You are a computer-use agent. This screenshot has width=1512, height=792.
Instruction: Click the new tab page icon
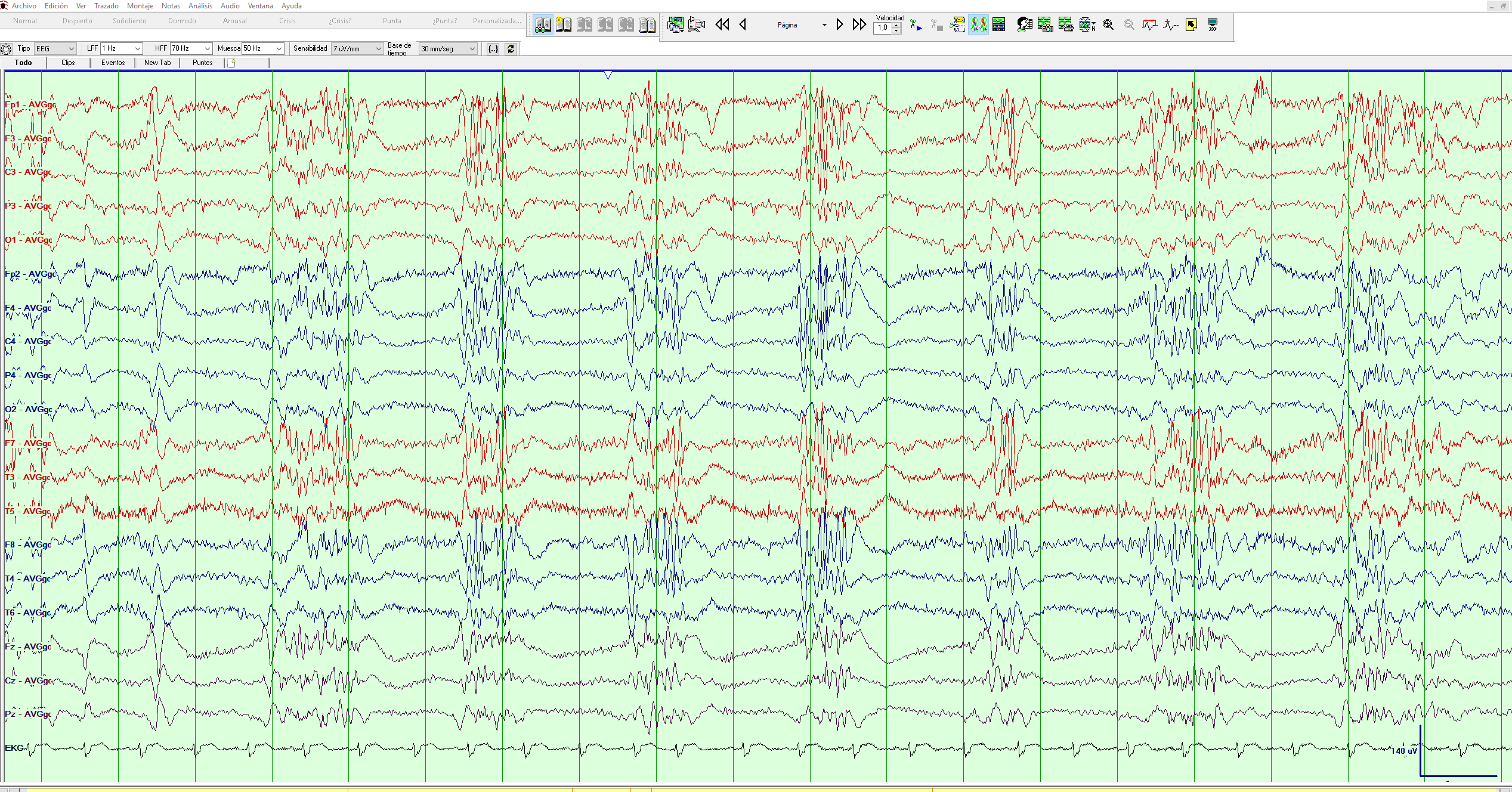click(x=231, y=63)
